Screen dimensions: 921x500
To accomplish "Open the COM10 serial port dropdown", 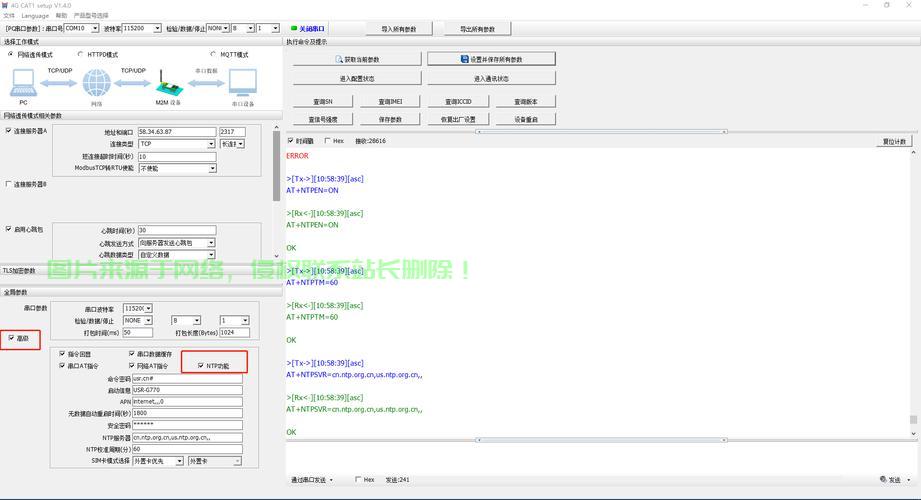I will click(x=95, y=29).
